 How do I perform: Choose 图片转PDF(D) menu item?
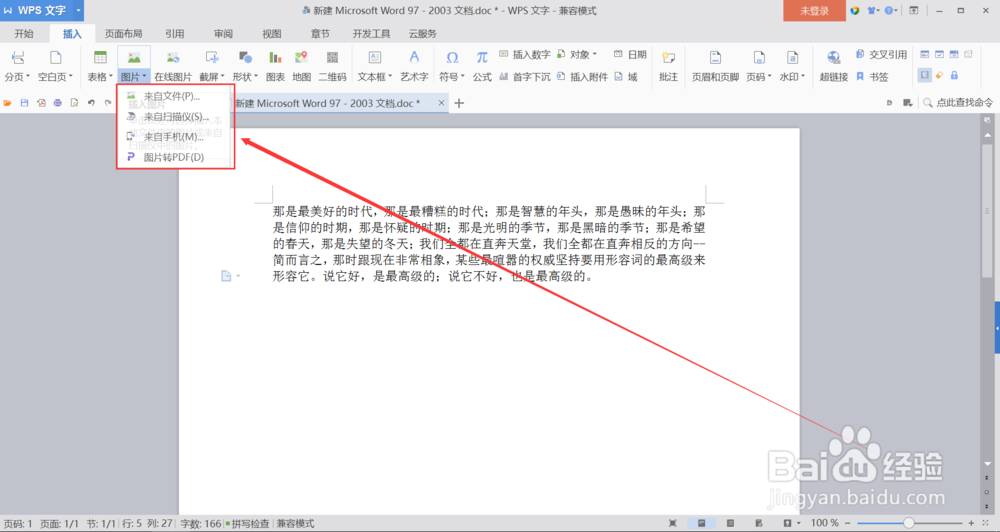tap(175, 158)
